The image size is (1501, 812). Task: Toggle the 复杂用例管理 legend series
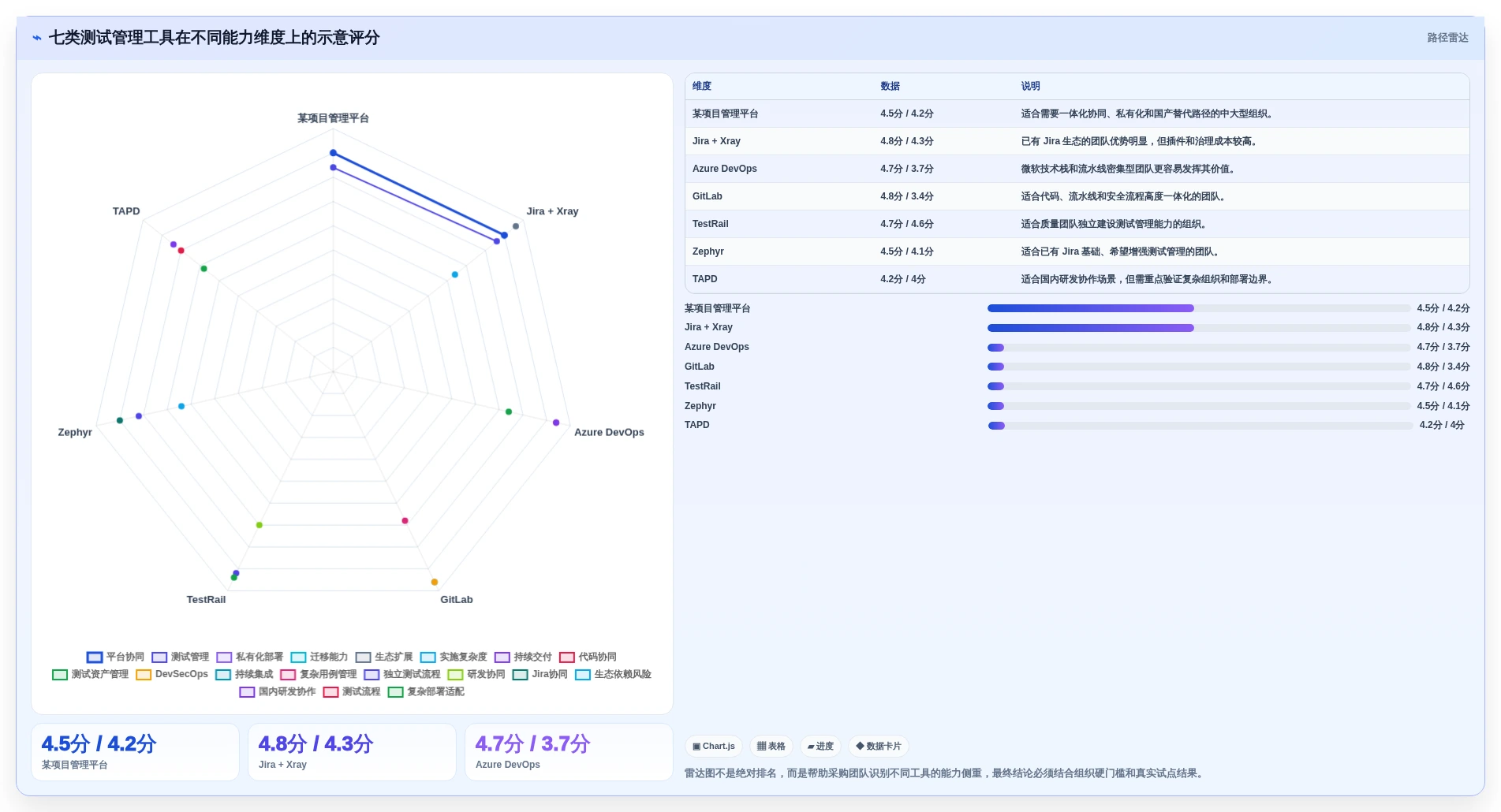[x=318, y=674]
